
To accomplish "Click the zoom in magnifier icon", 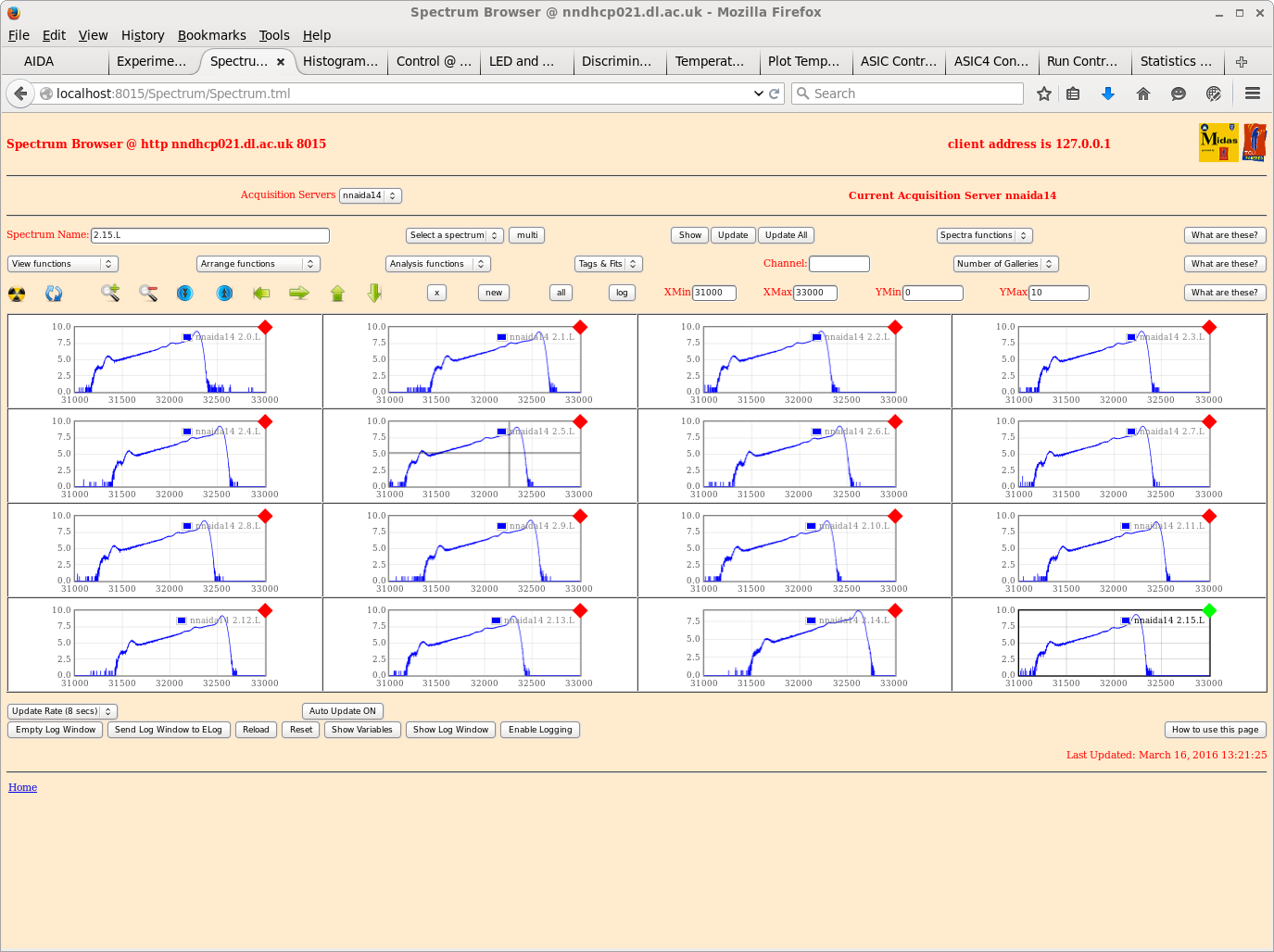I will pos(110,294).
